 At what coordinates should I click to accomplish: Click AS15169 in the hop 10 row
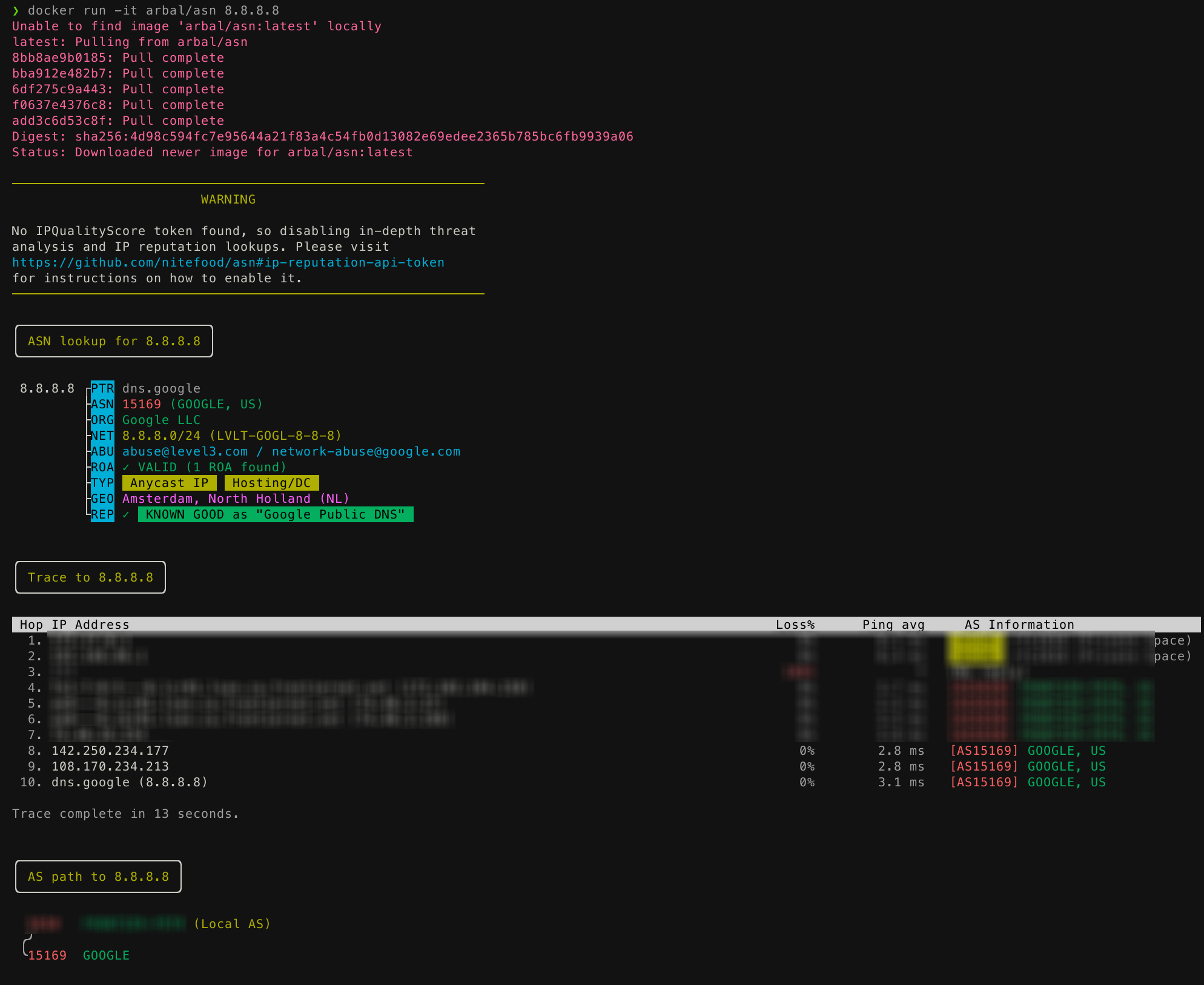pyautogui.click(x=984, y=782)
